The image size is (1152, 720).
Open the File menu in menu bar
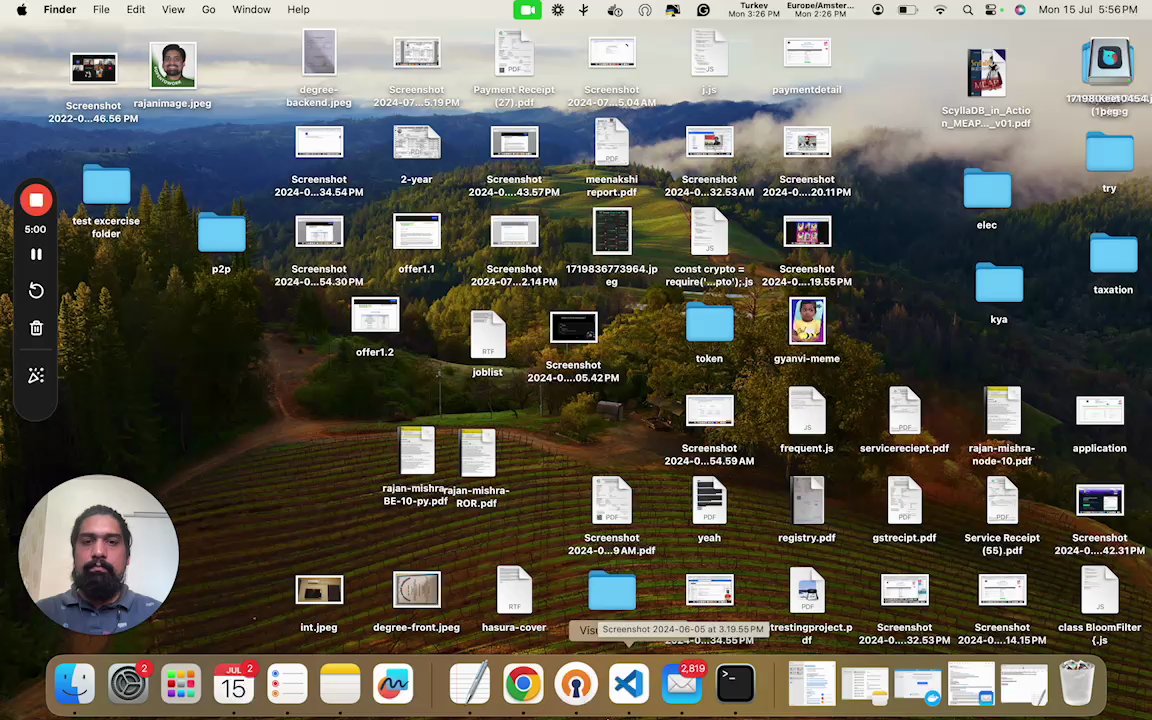101,10
